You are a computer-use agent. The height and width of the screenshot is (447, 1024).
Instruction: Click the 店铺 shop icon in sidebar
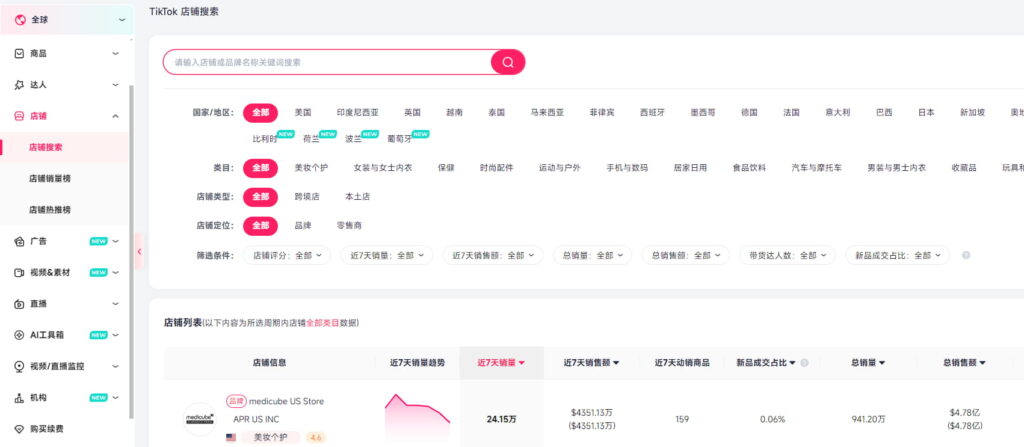pos(19,116)
